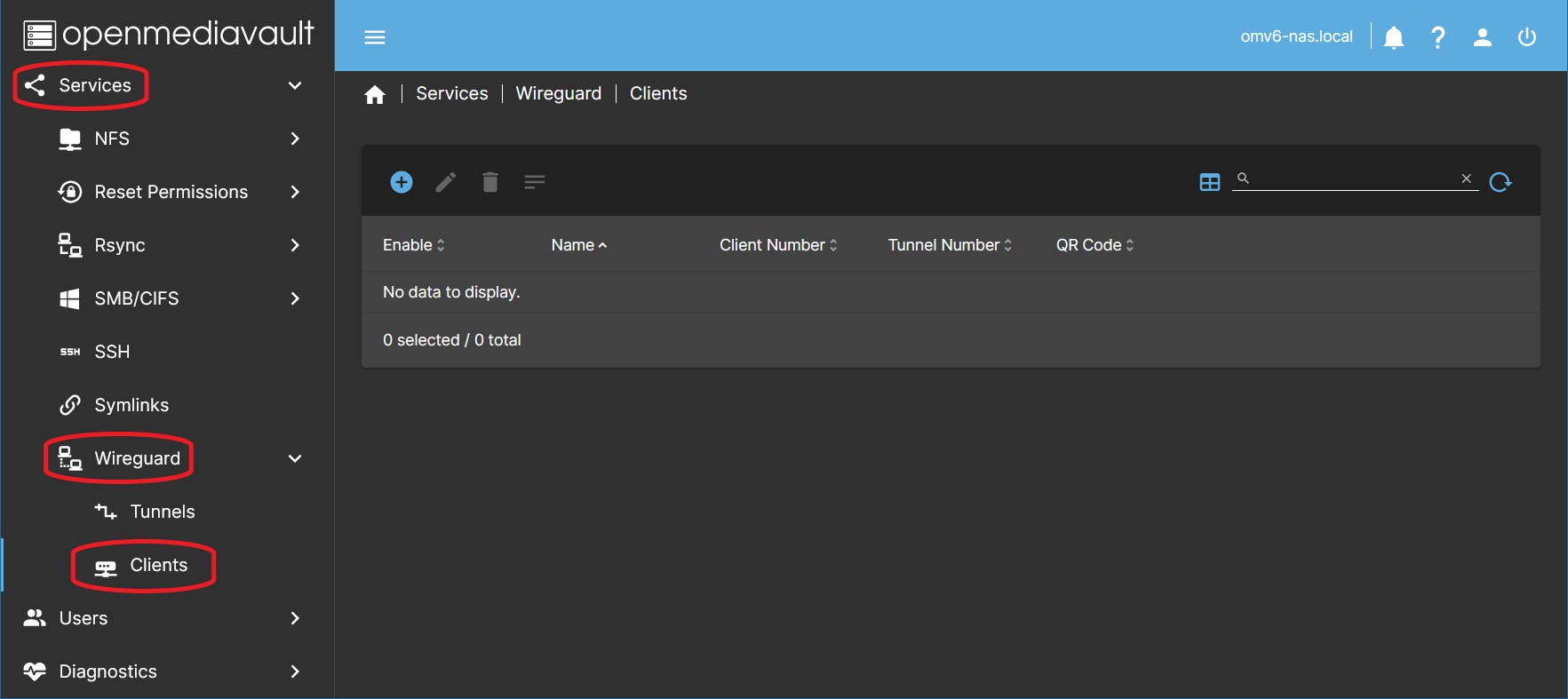1568x699 pixels.
Task: Click the Wireguard breadcrumb link
Action: tap(558, 93)
